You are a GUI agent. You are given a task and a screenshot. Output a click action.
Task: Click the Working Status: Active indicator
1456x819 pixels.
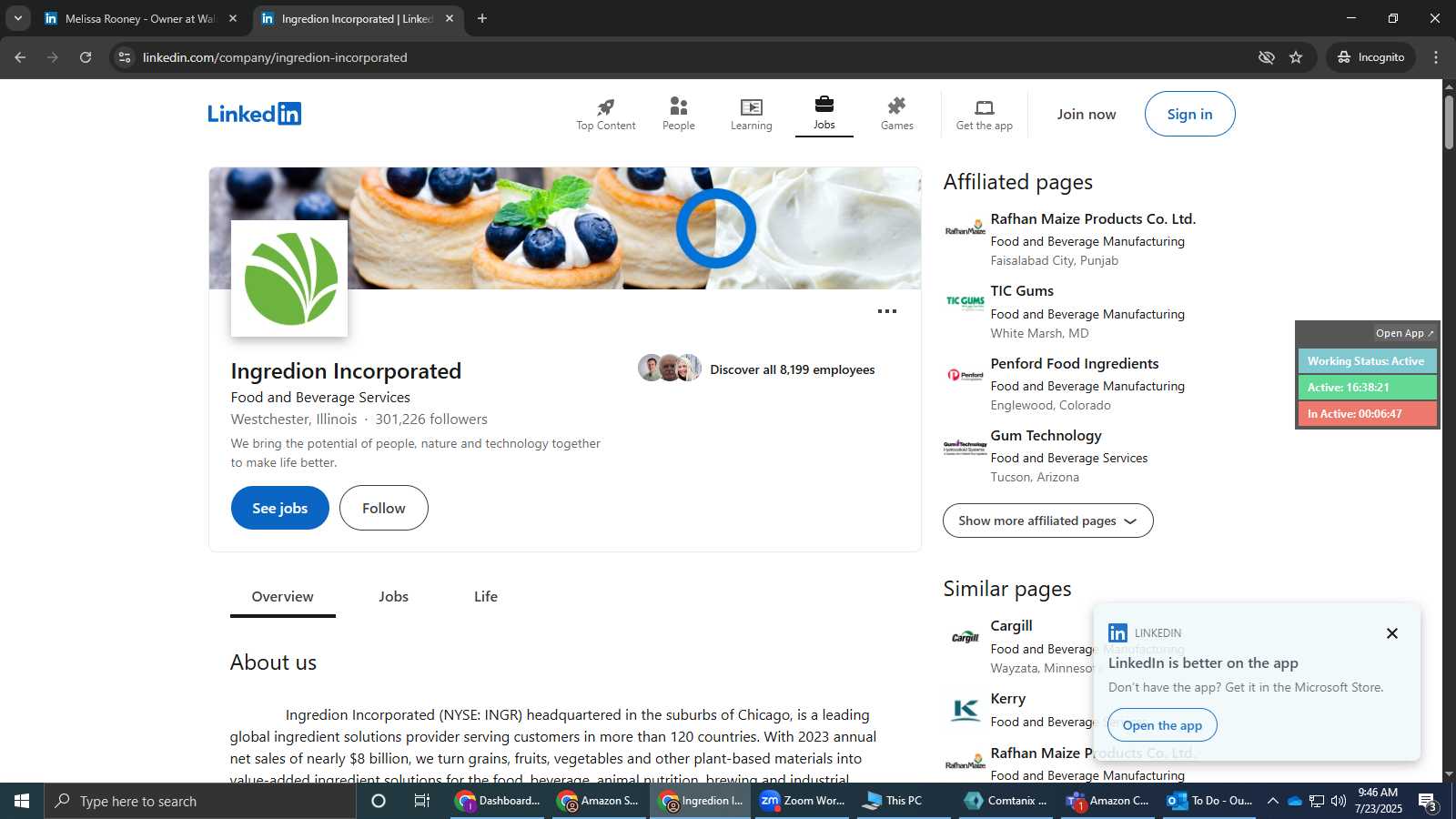[1366, 361]
